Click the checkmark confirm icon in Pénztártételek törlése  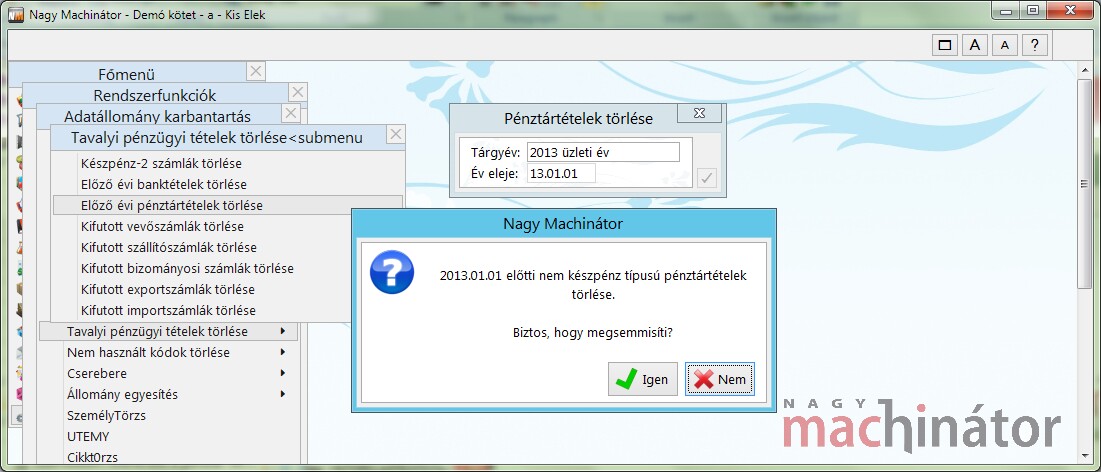(707, 178)
